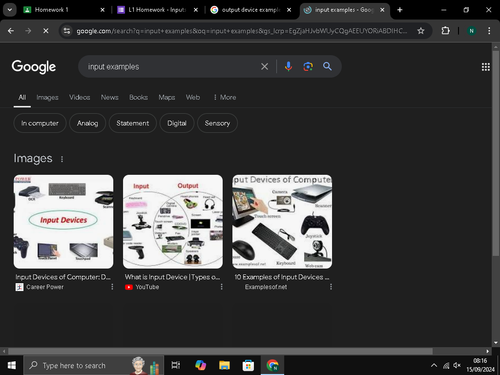Viewport: 500px width, 375px height.
Task: Open the Google apps grid
Action: pyautogui.click(x=486, y=67)
